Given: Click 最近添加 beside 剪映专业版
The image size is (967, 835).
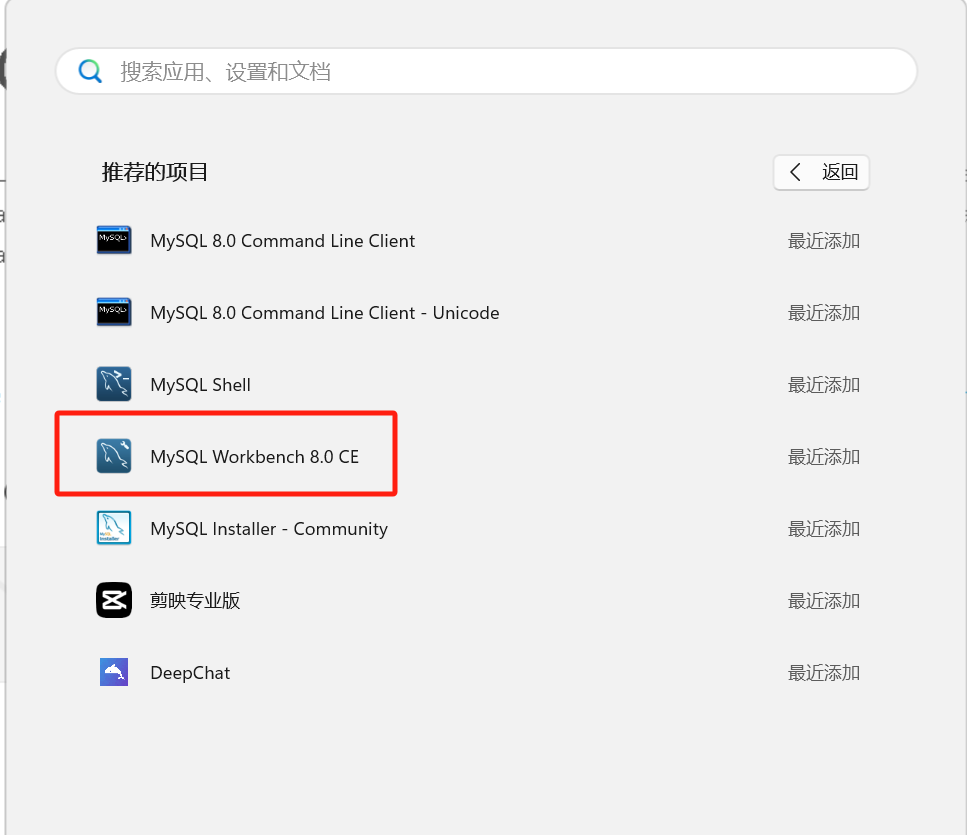Looking at the screenshot, I should pyautogui.click(x=824, y=601).
